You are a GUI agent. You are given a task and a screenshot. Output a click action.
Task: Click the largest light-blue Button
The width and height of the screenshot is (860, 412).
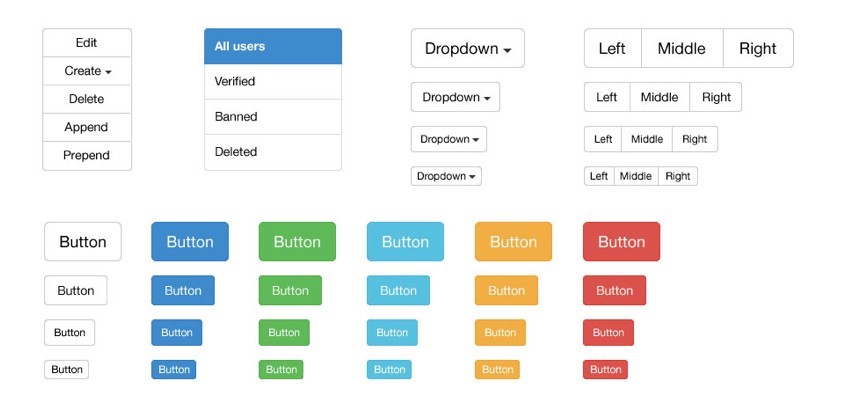[405, 241]
